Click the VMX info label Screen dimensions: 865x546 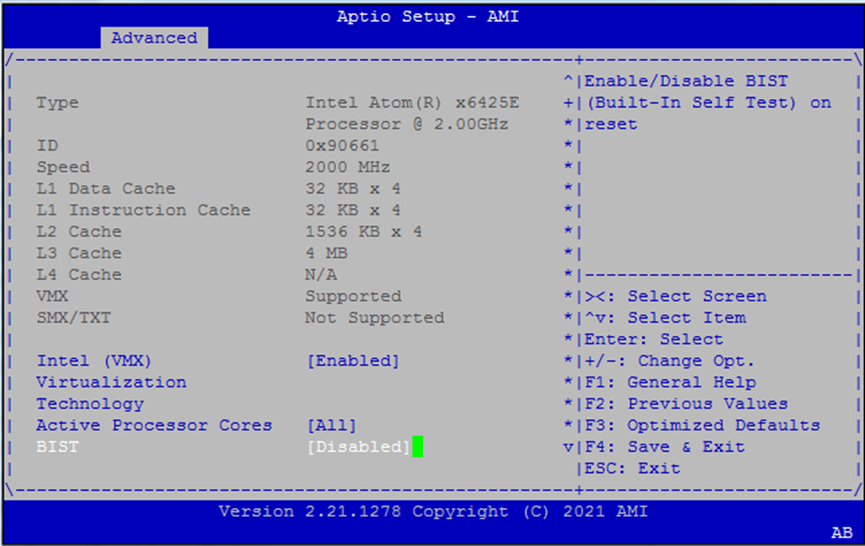point(52,296)
